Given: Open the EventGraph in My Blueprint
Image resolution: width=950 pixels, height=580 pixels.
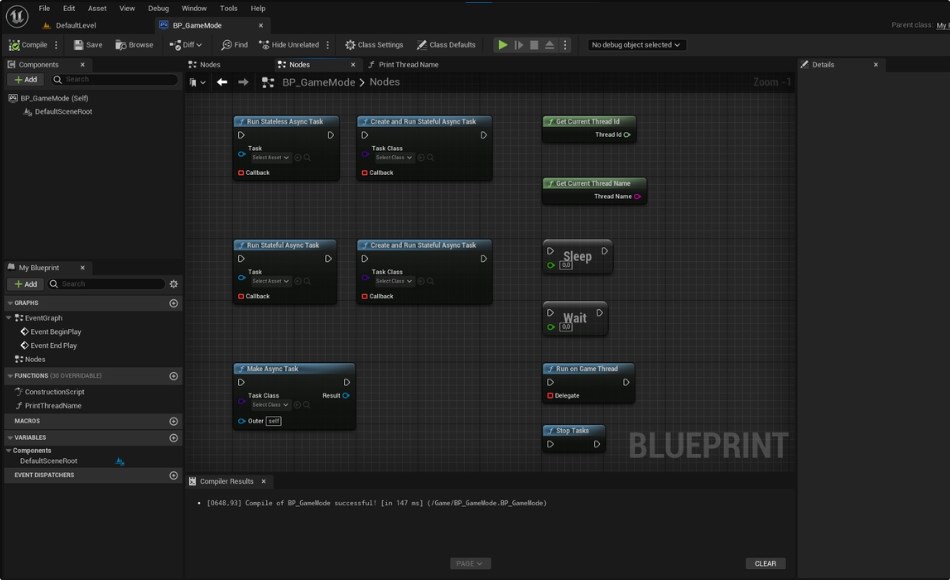Looking at the screenshot, I should 46,317.
